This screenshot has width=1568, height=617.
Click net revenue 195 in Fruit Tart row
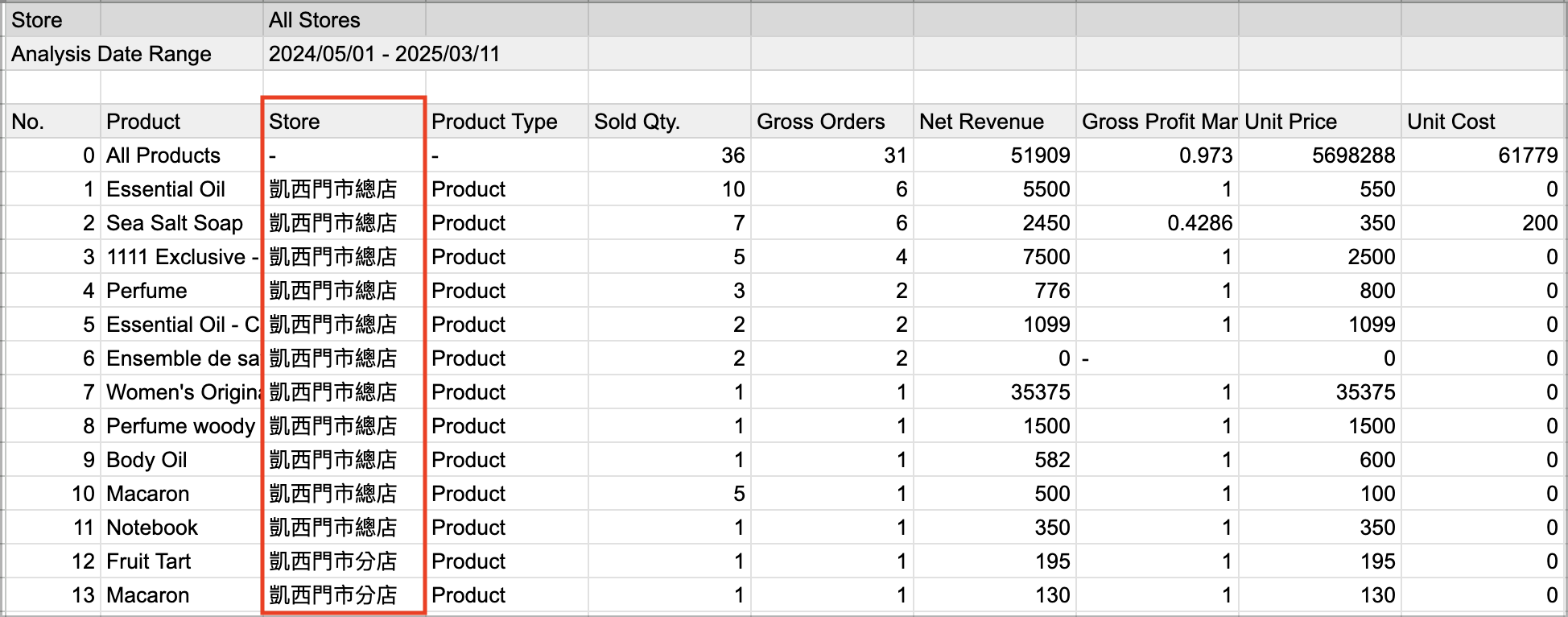[x=995, y=561]
